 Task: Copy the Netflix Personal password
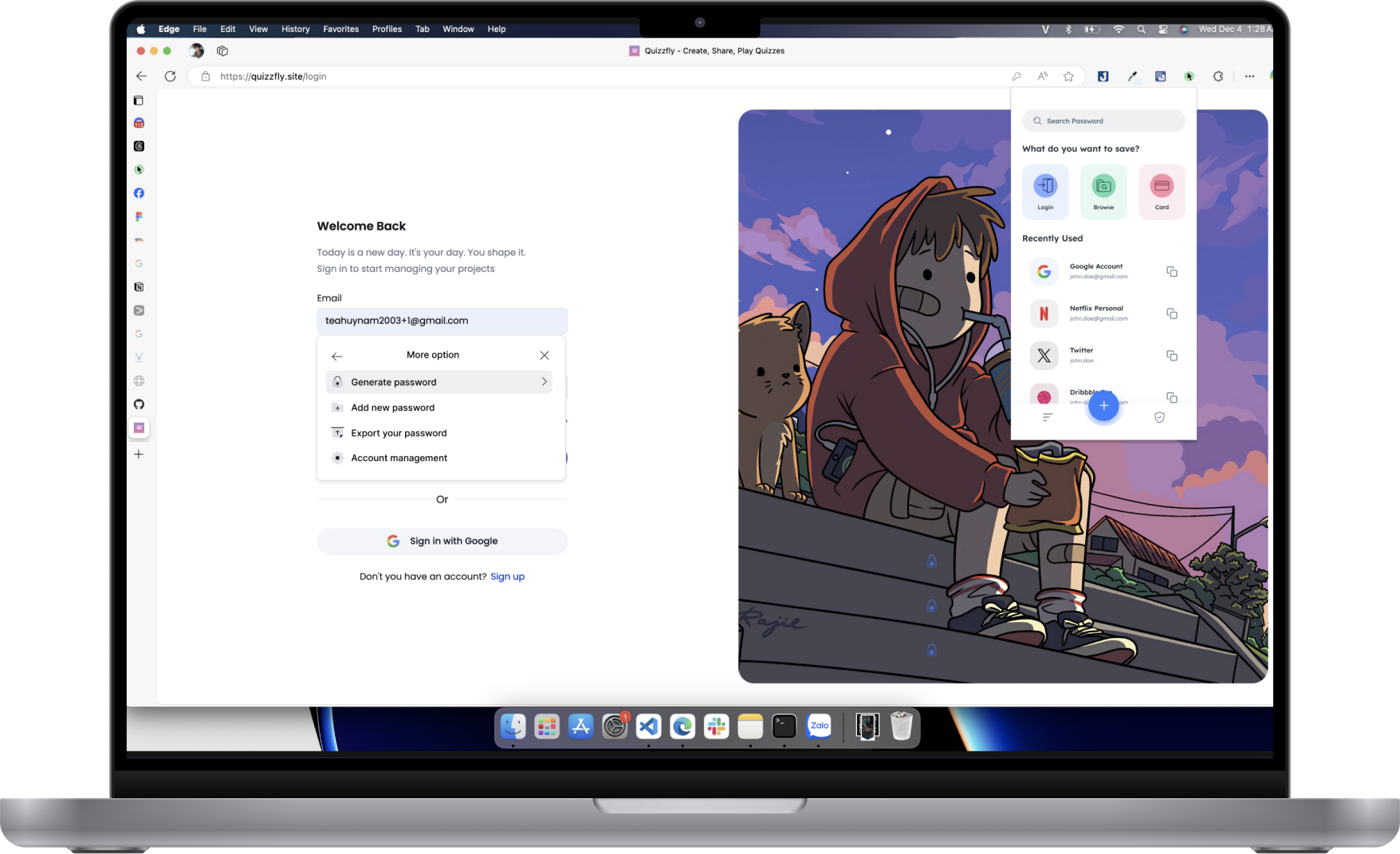(1171, 314)
